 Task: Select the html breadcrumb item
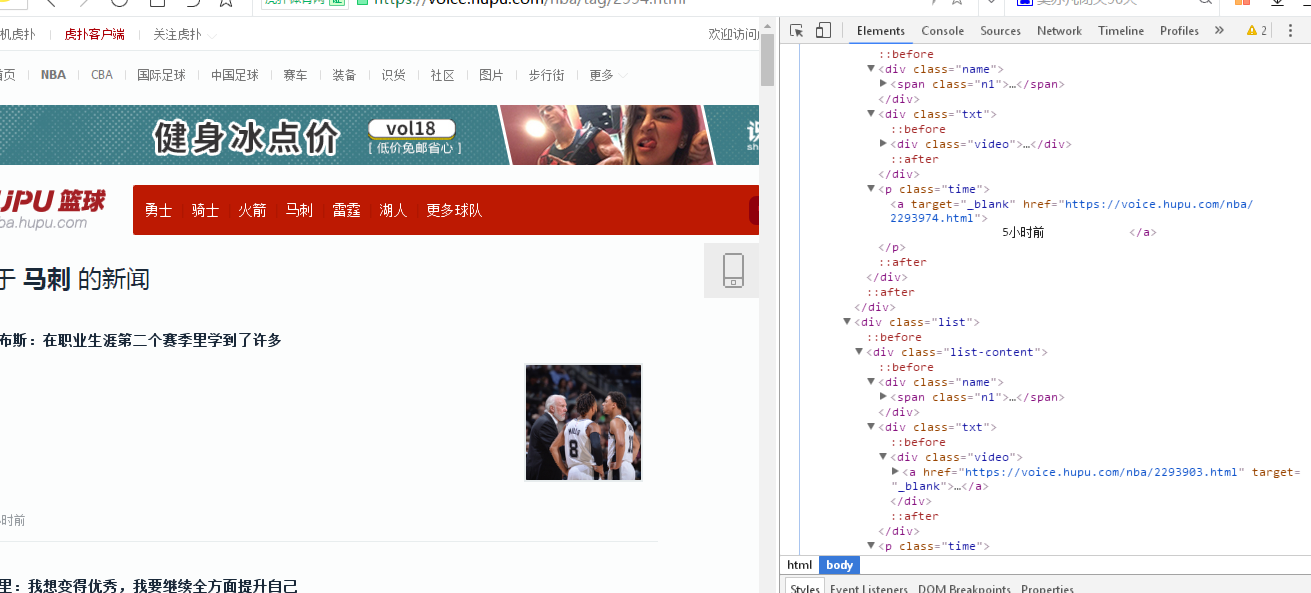click(799, 565)
